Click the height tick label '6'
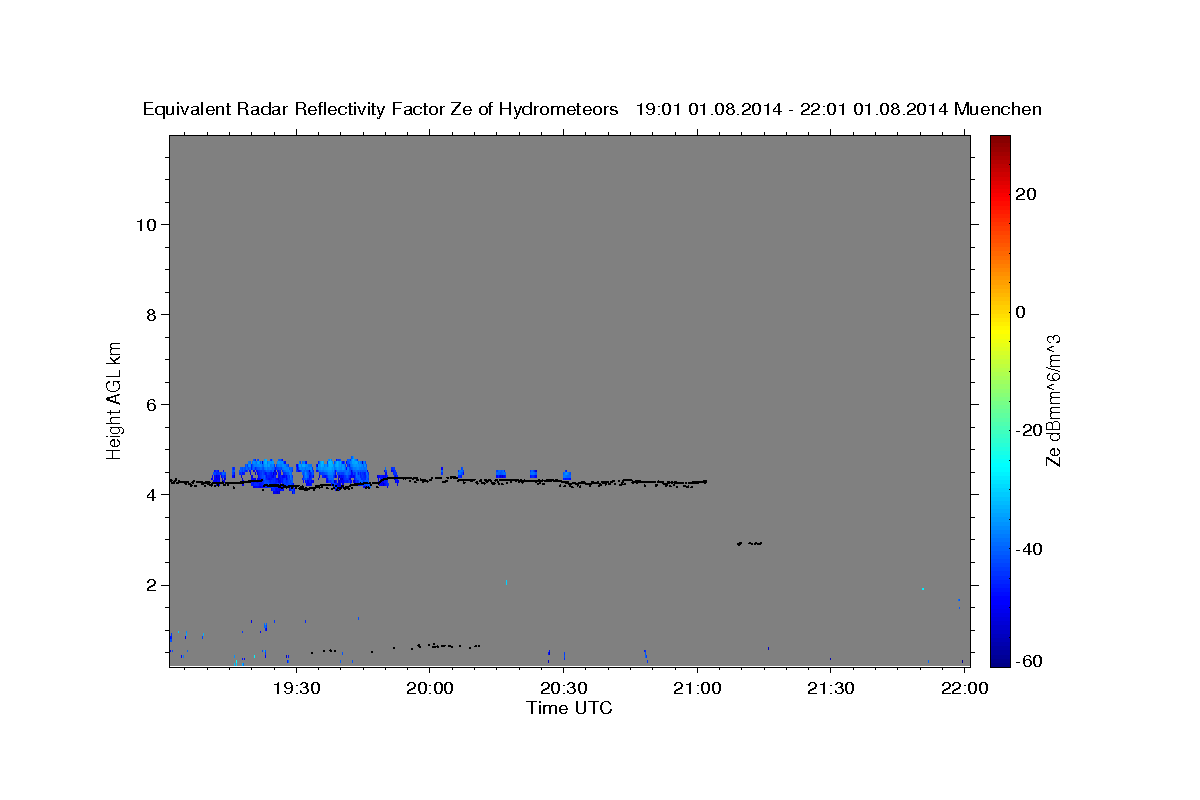Image resolution: width=1200 pixels, height=800 pixels. point(151,404)
